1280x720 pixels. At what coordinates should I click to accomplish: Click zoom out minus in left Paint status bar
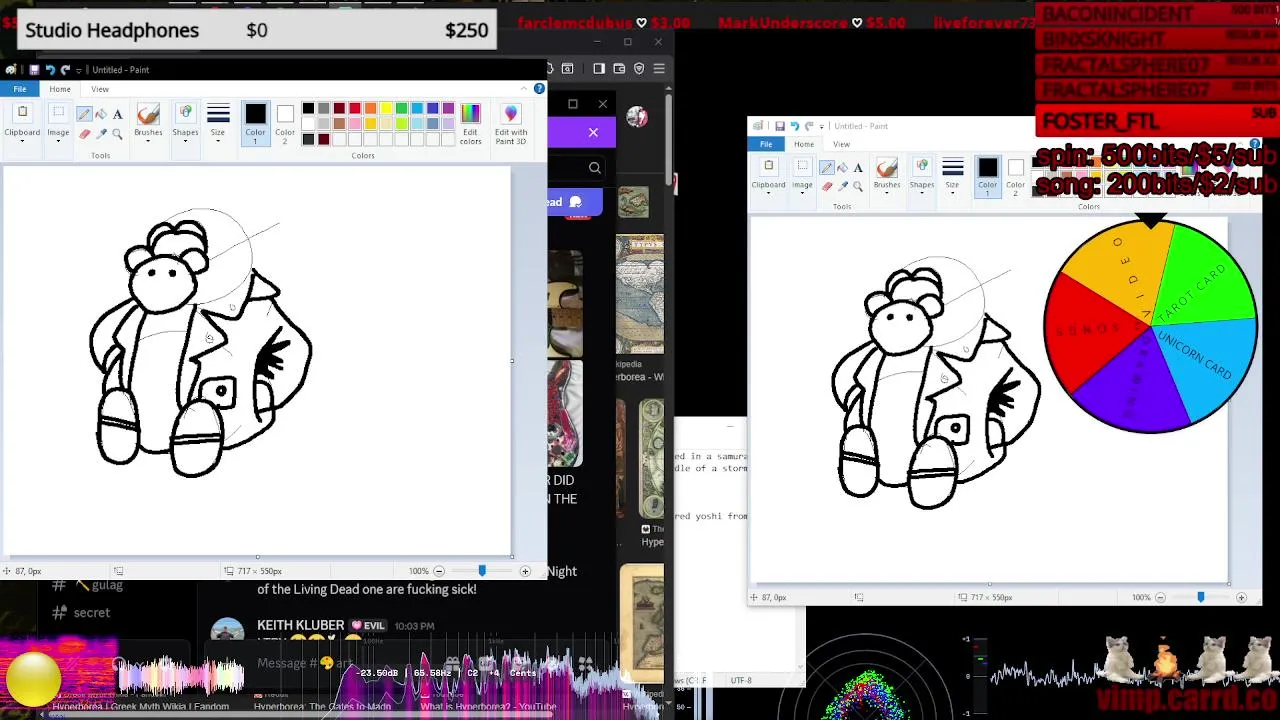click(x=438, y=571)
